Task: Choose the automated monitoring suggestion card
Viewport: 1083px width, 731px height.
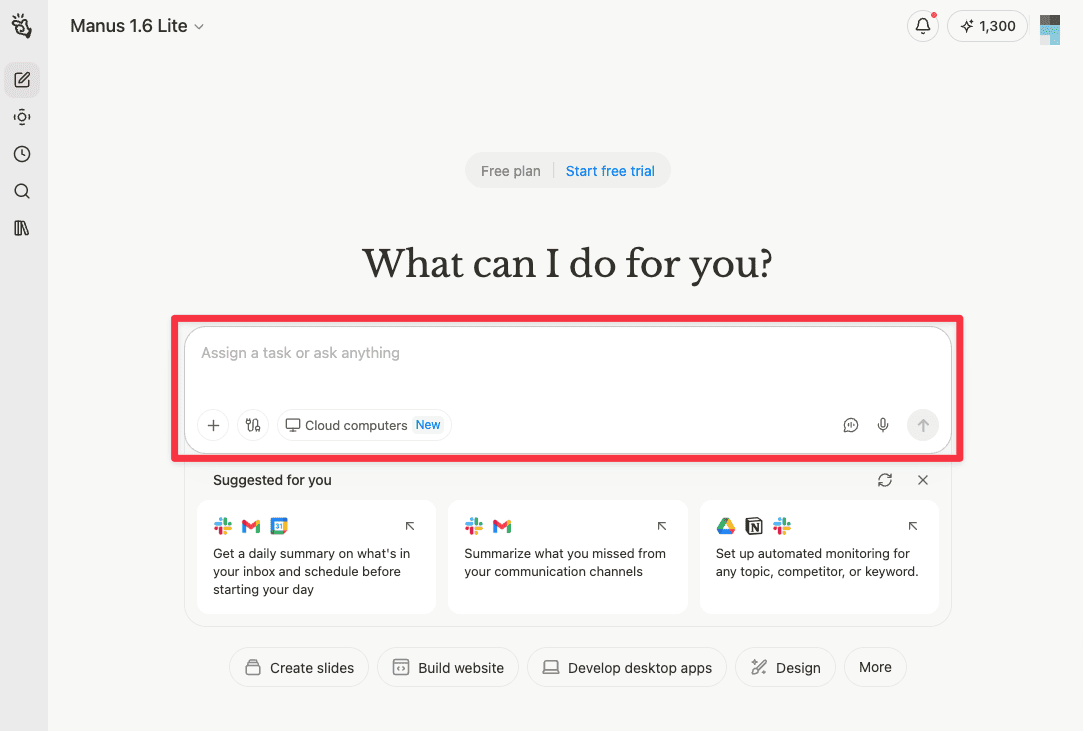Action: point(819,557)
